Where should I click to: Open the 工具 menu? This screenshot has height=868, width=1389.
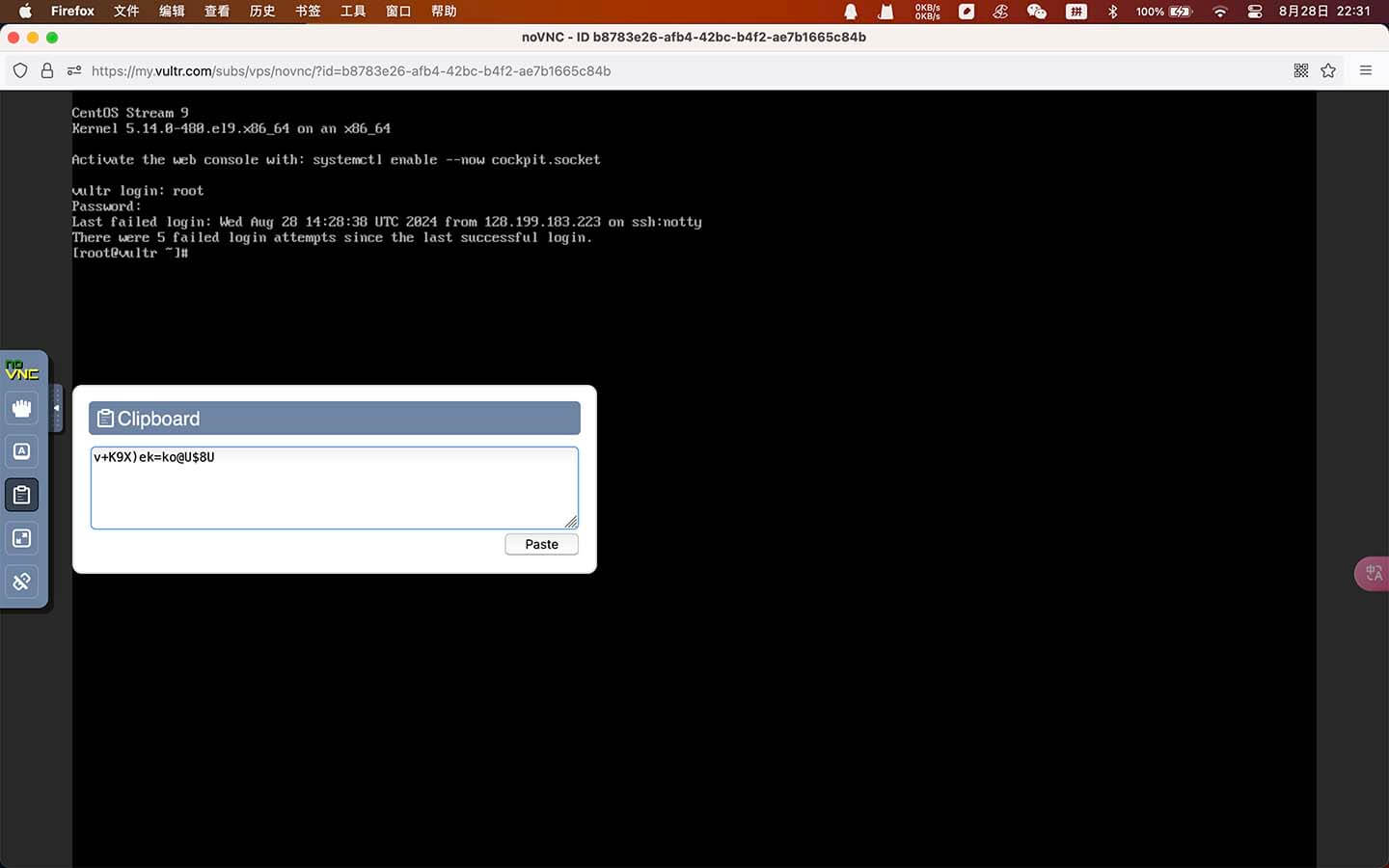click(353, 12)
